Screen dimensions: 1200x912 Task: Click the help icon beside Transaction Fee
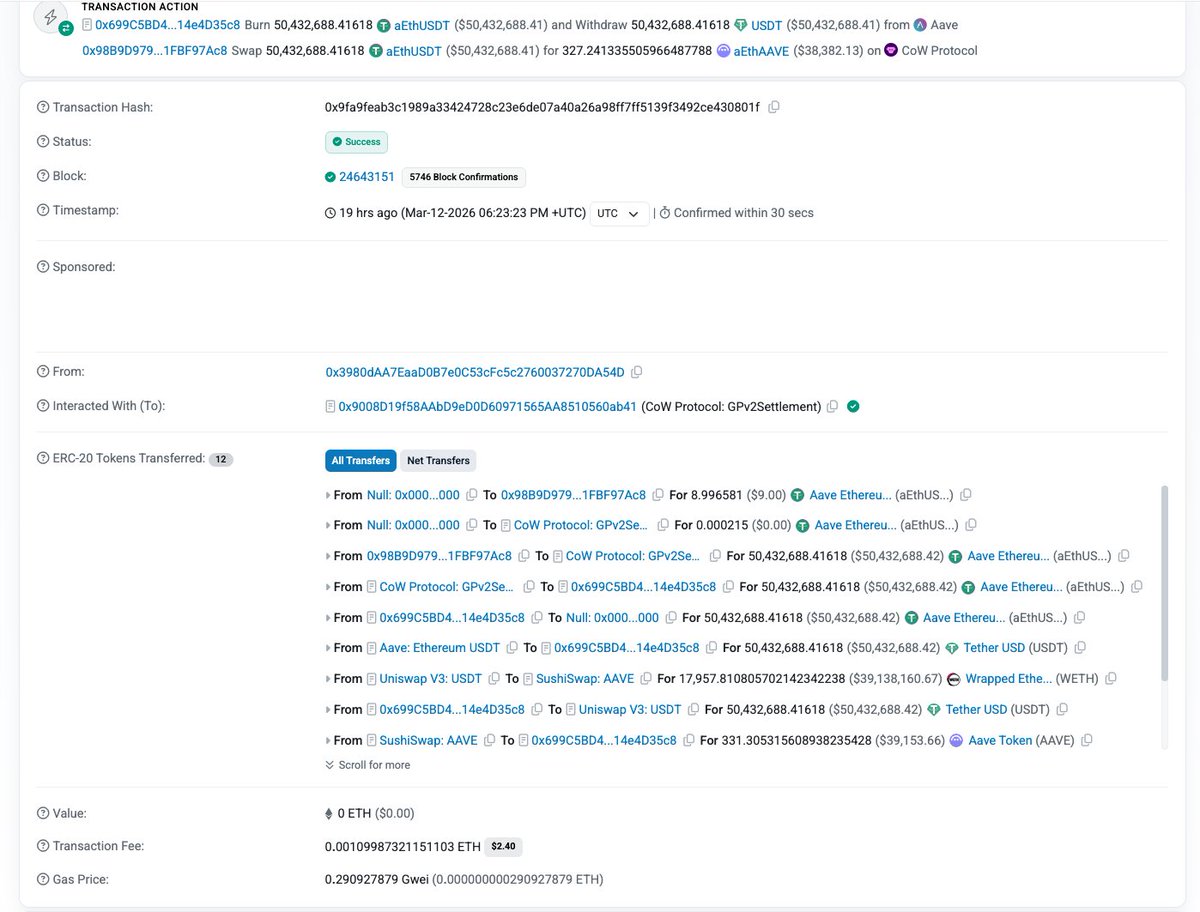(43, 846)
